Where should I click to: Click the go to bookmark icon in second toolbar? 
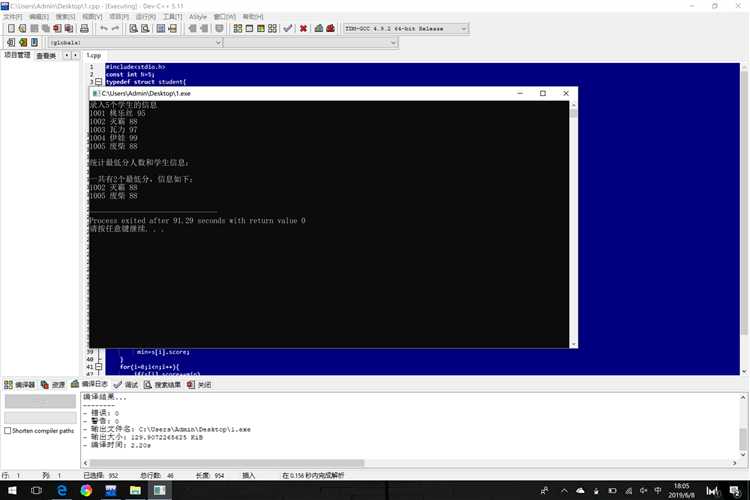[x=34, y=43]
